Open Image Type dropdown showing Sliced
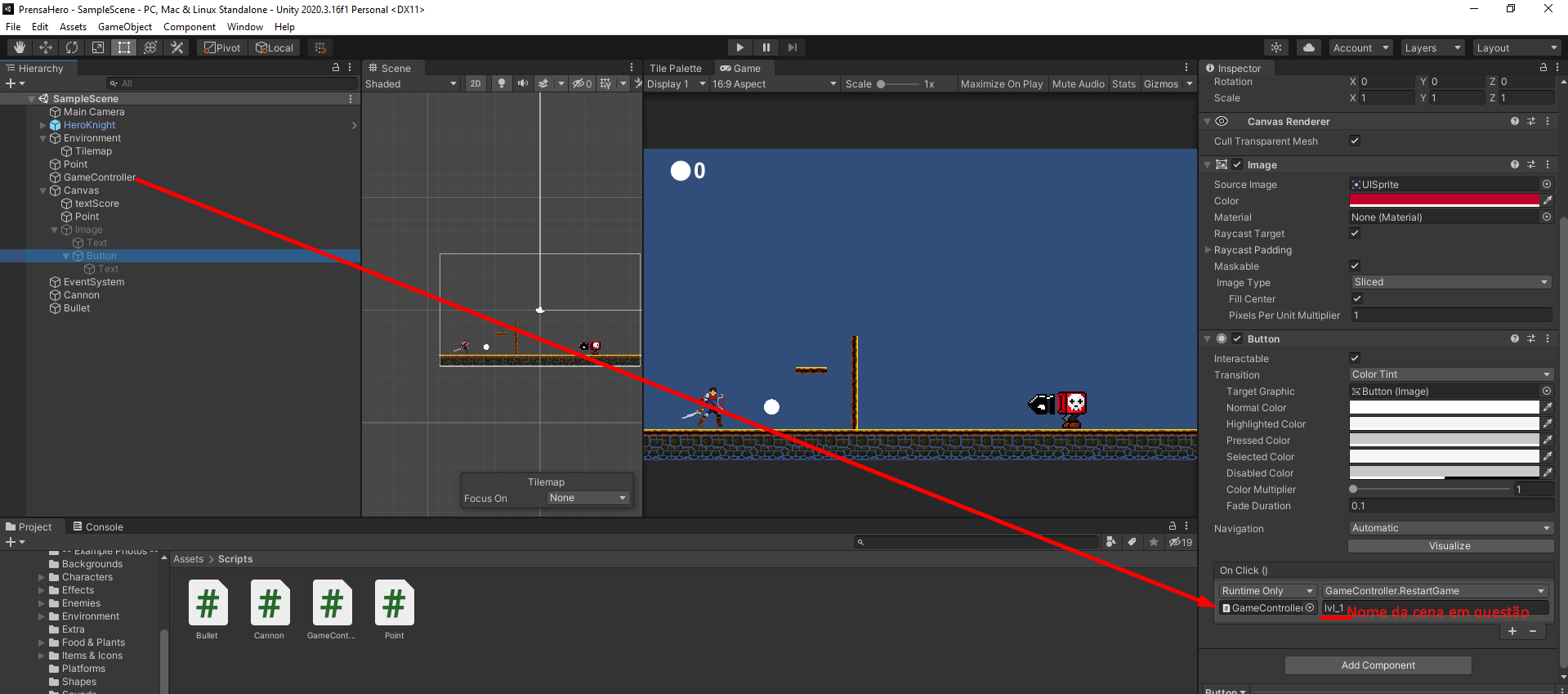 (x=1451, y=282)
